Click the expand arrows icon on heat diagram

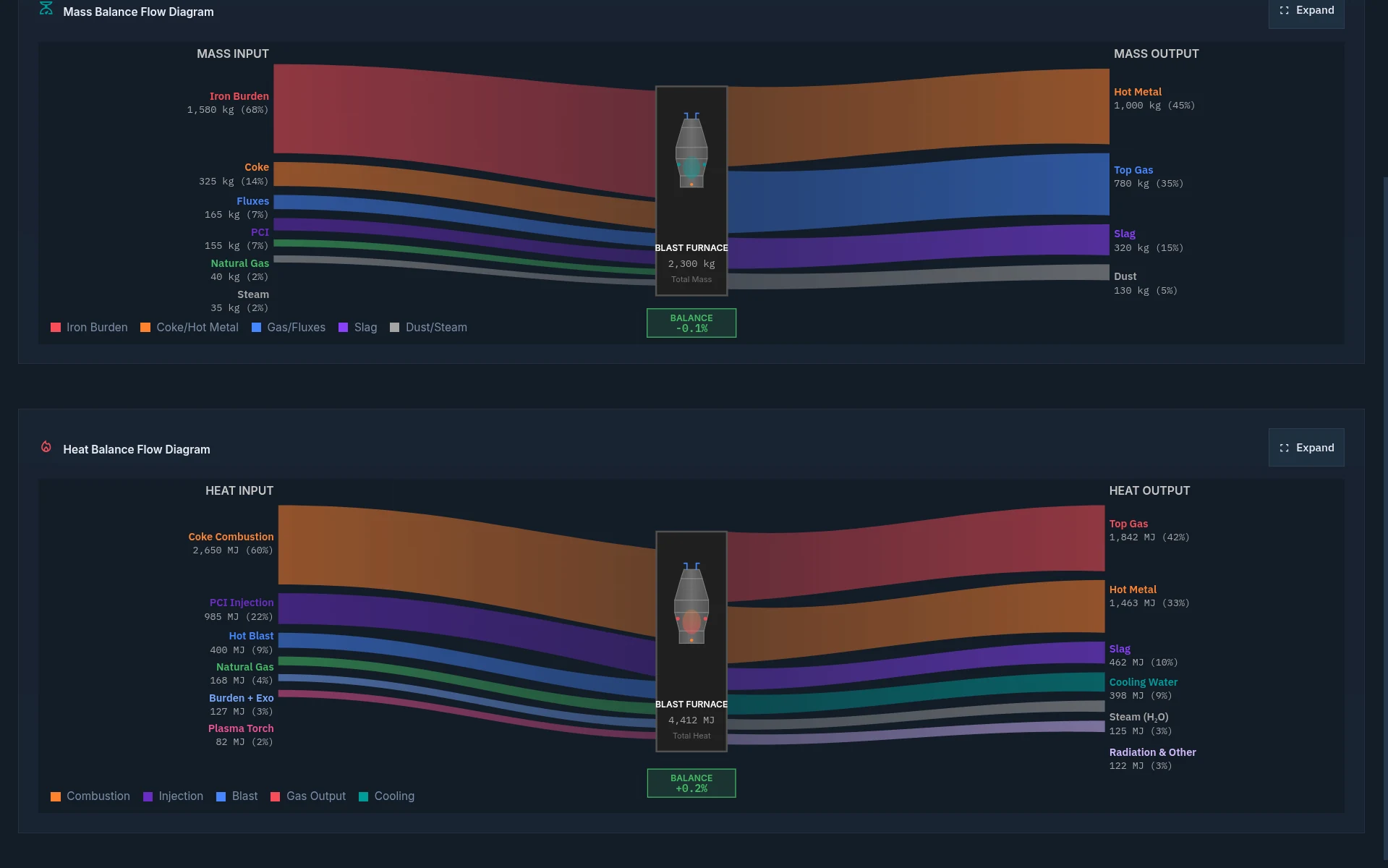[1285, 447]
